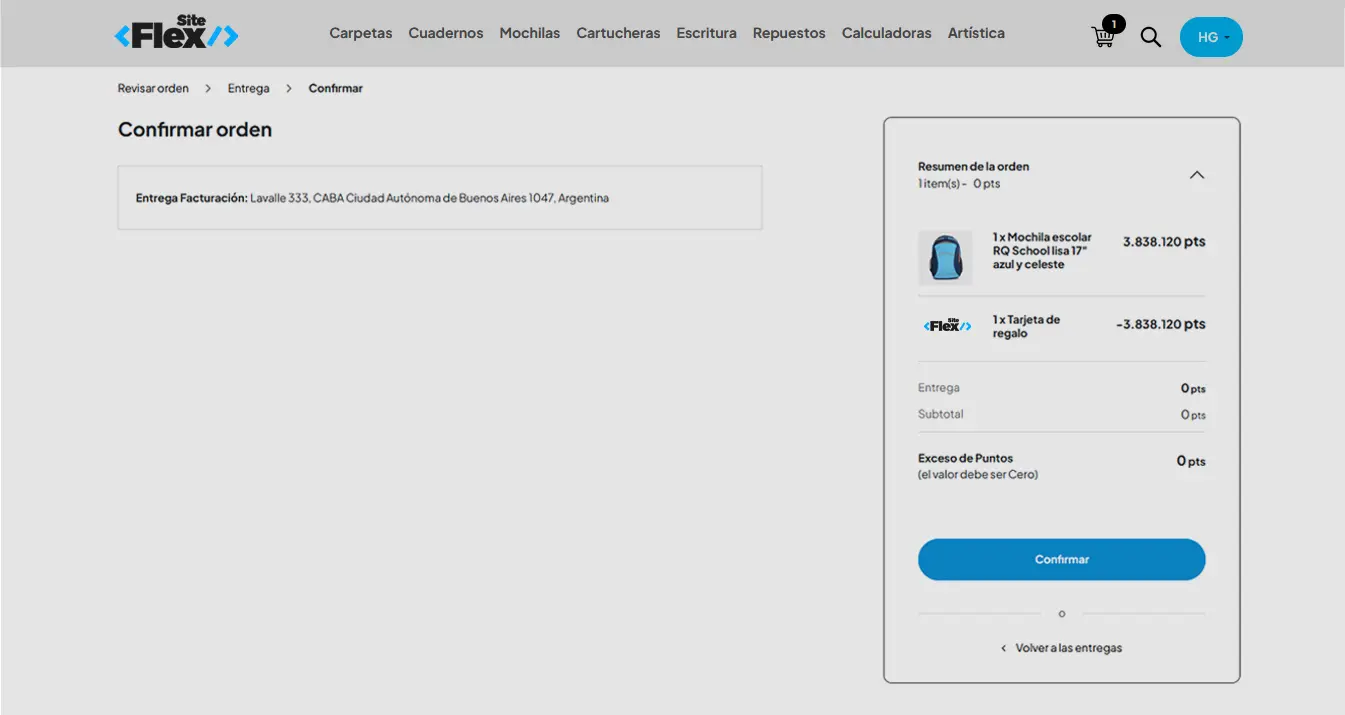Viewport: 1345px width, 715px height.
Task: Navigate to the Escritura section
Action: [x=706, y=33]
